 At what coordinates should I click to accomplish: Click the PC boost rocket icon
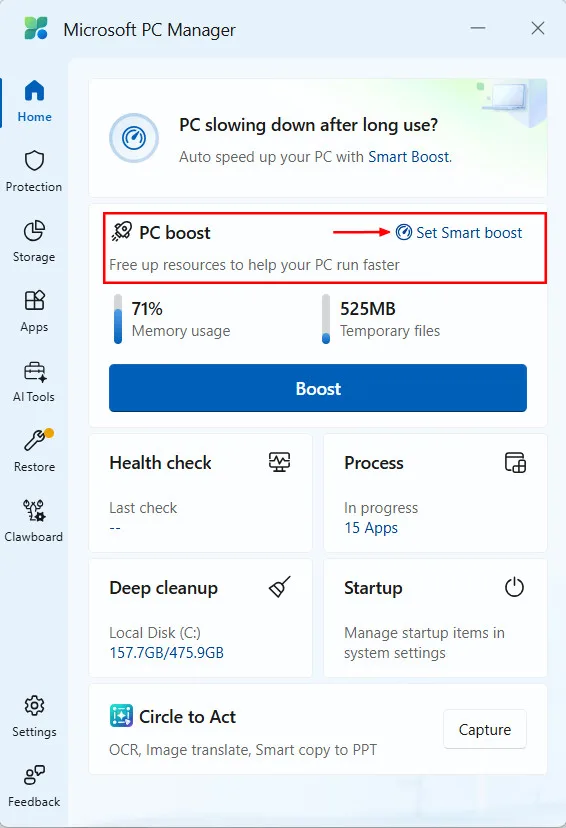click(x=122, y=232)
